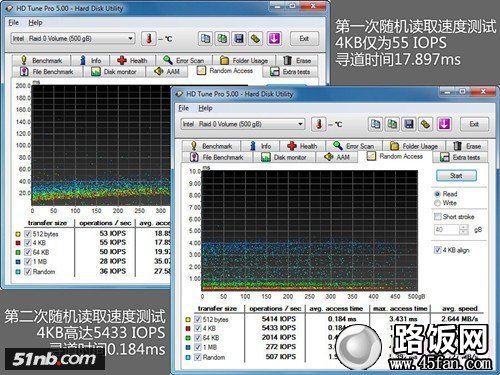
Task: Open Info tab in front window
Action: 261,146
